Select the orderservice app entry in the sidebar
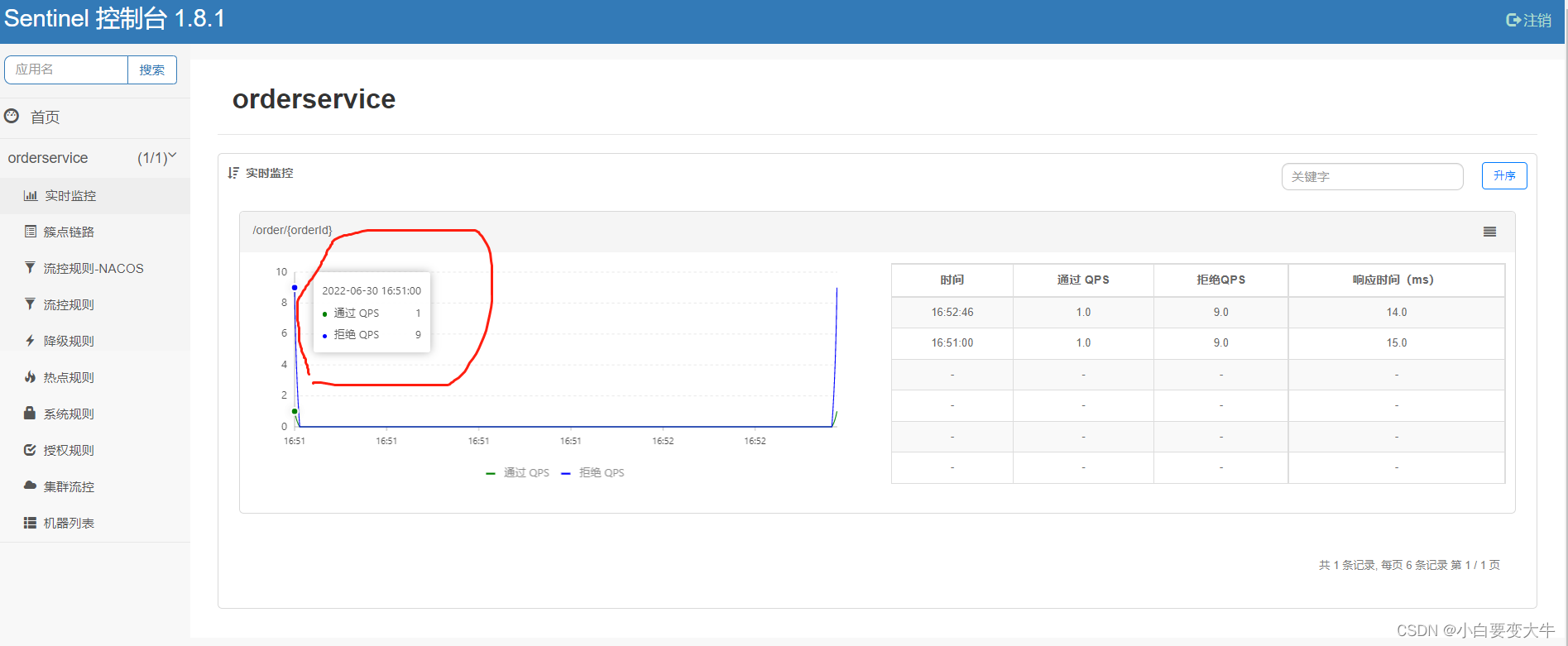 coord(48,158)
